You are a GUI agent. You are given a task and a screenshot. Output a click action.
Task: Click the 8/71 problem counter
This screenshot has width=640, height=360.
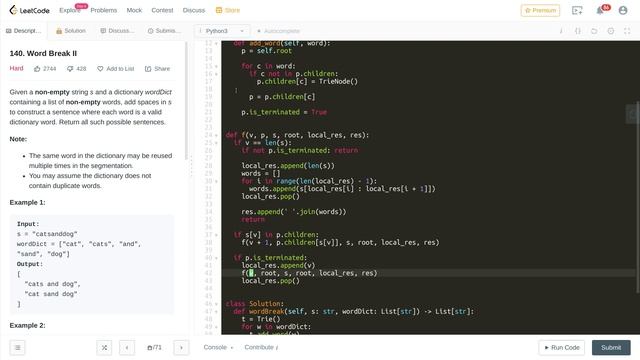[x=154, y=348]
